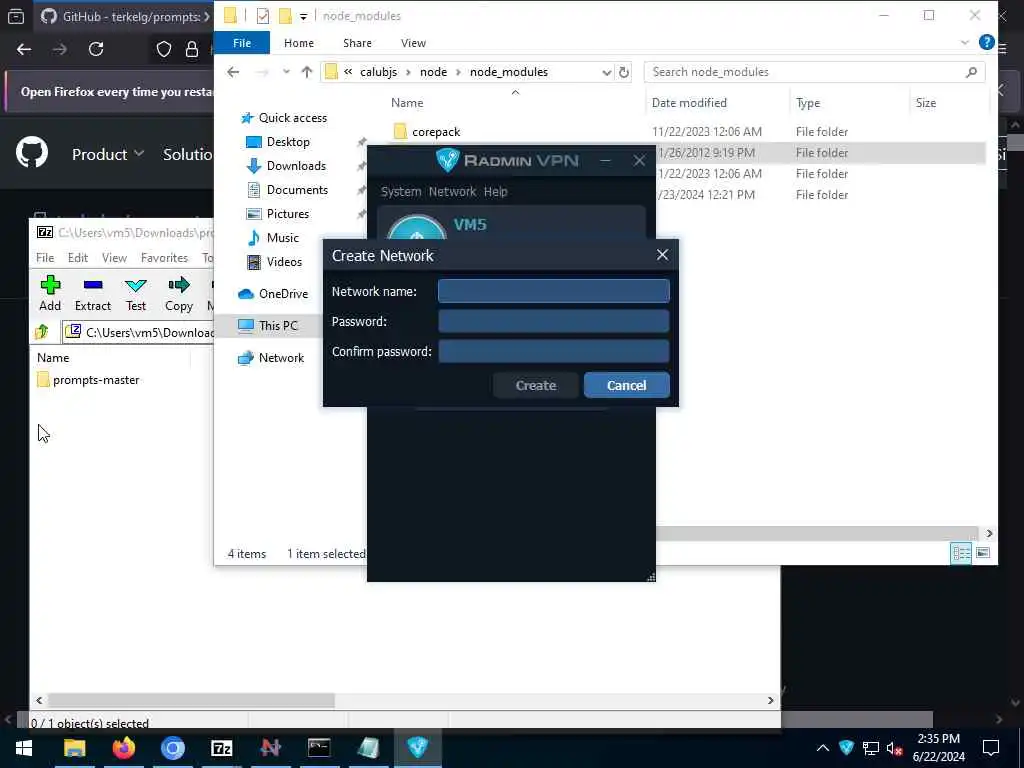Open the File menu in 7-Zip
Screen dimensions: 1024x768
pos(45,258)
